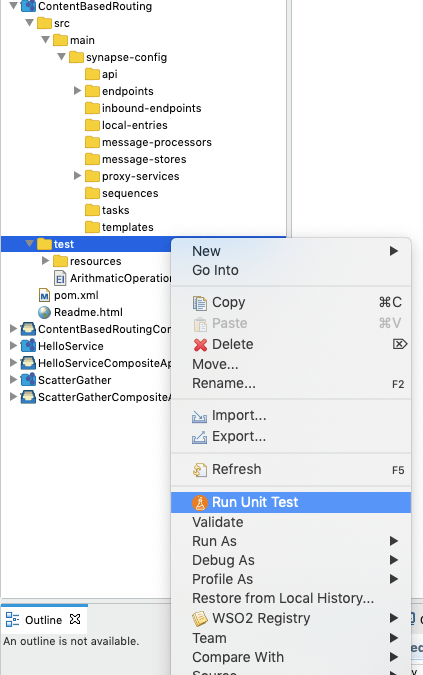Open the Compare With submenu
This screenshot has width=423, height=675.
click(x=291, y=657)
